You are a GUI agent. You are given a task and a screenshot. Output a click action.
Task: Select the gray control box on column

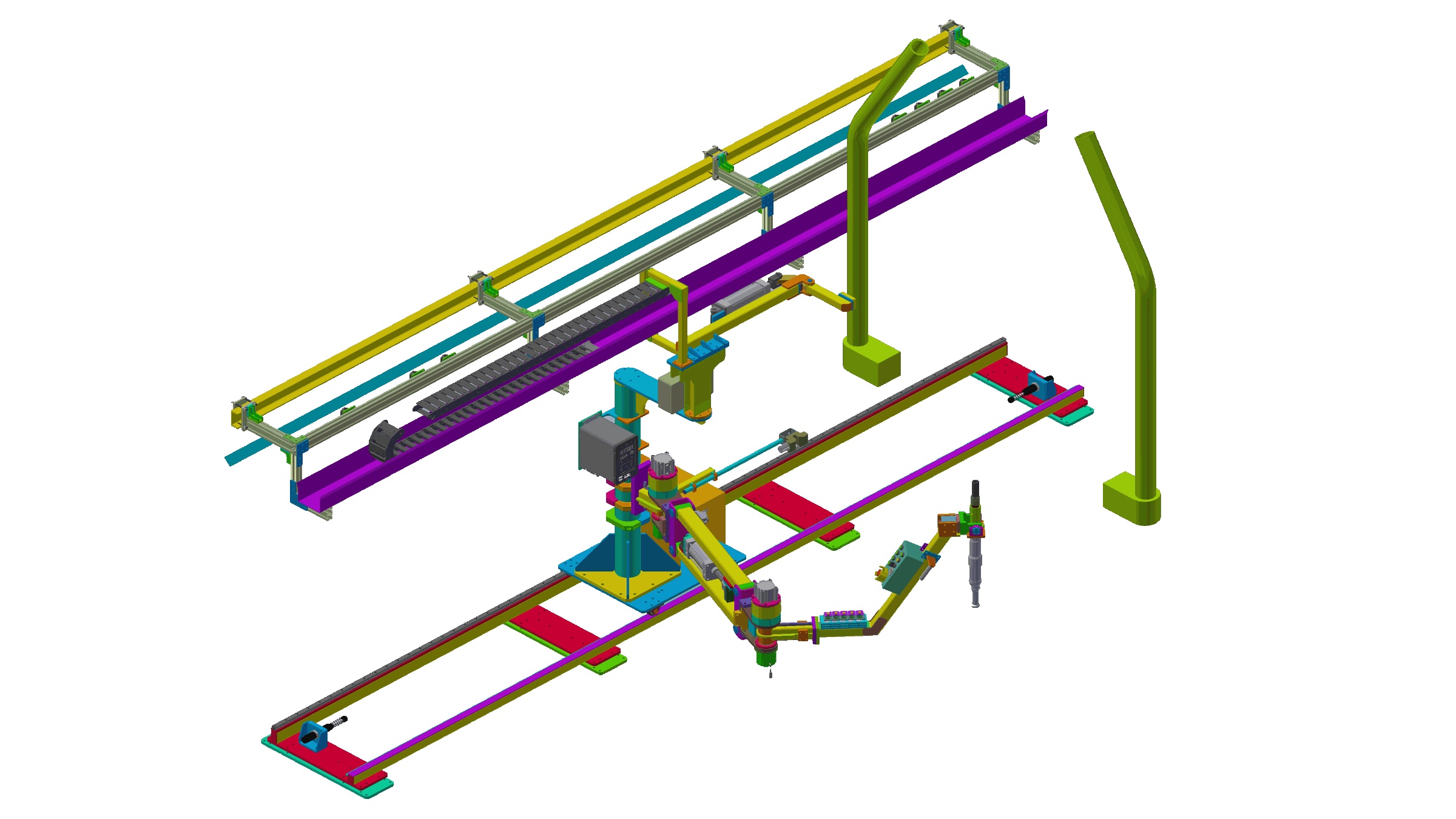(608, 447)
